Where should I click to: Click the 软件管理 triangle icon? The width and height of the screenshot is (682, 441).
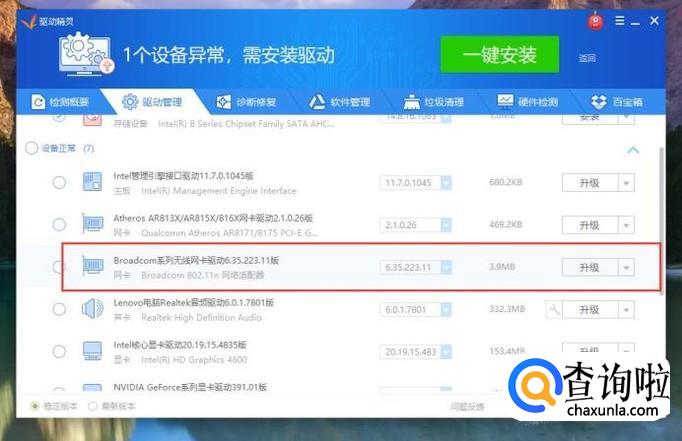[317, 102]
